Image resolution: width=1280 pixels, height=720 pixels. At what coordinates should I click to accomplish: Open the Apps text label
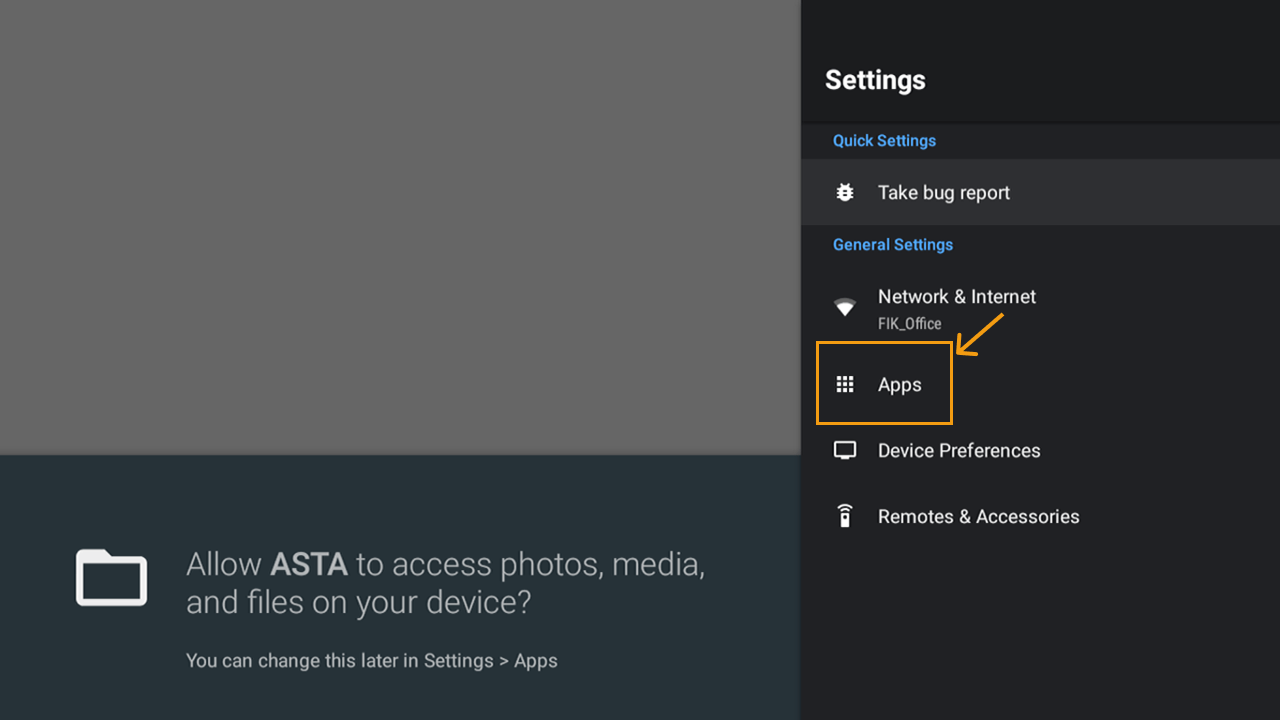coord(899,385)
